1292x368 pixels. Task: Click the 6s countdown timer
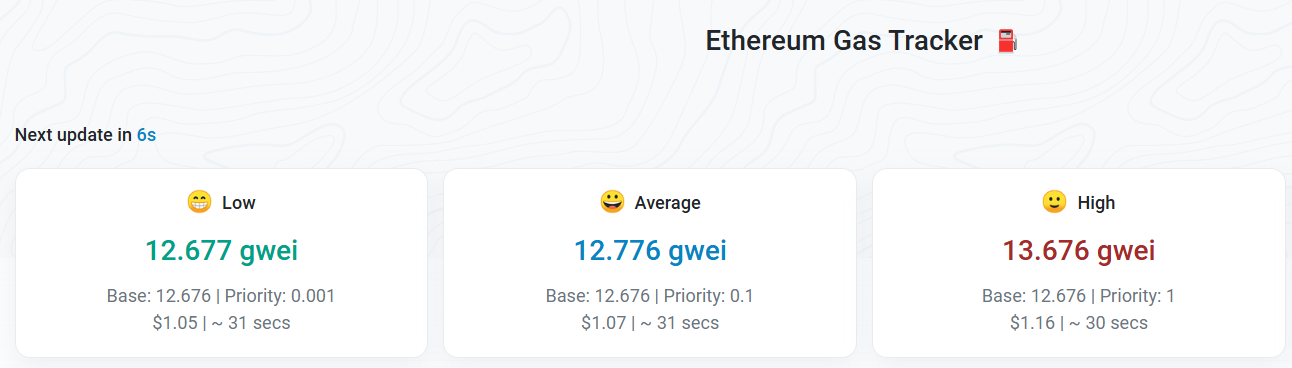tap(146, 134)
